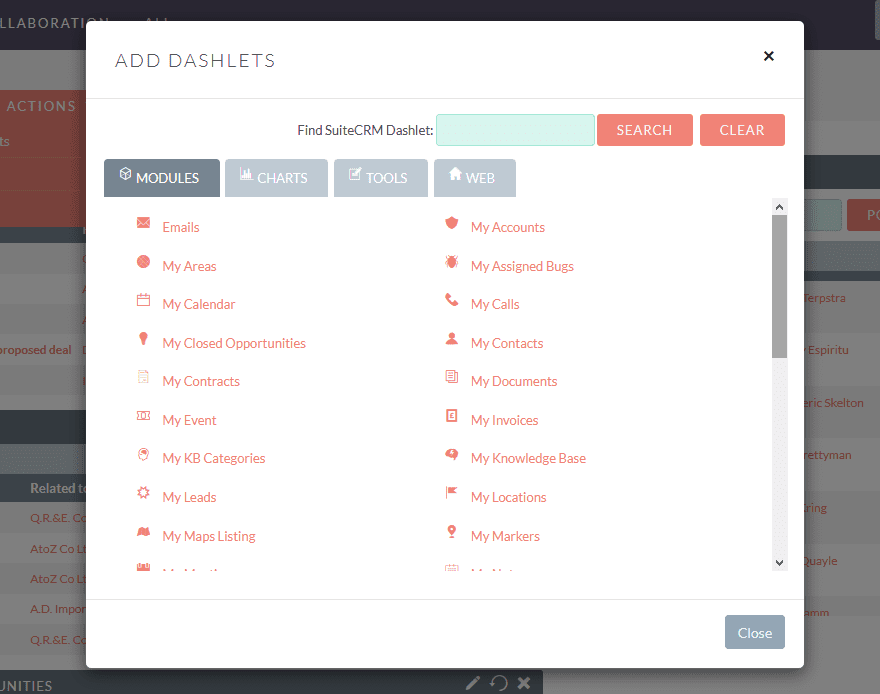The height and width of the screenshot is (694, 880).
Task: Switch to the Charts tab
Action: pos(276,178)
